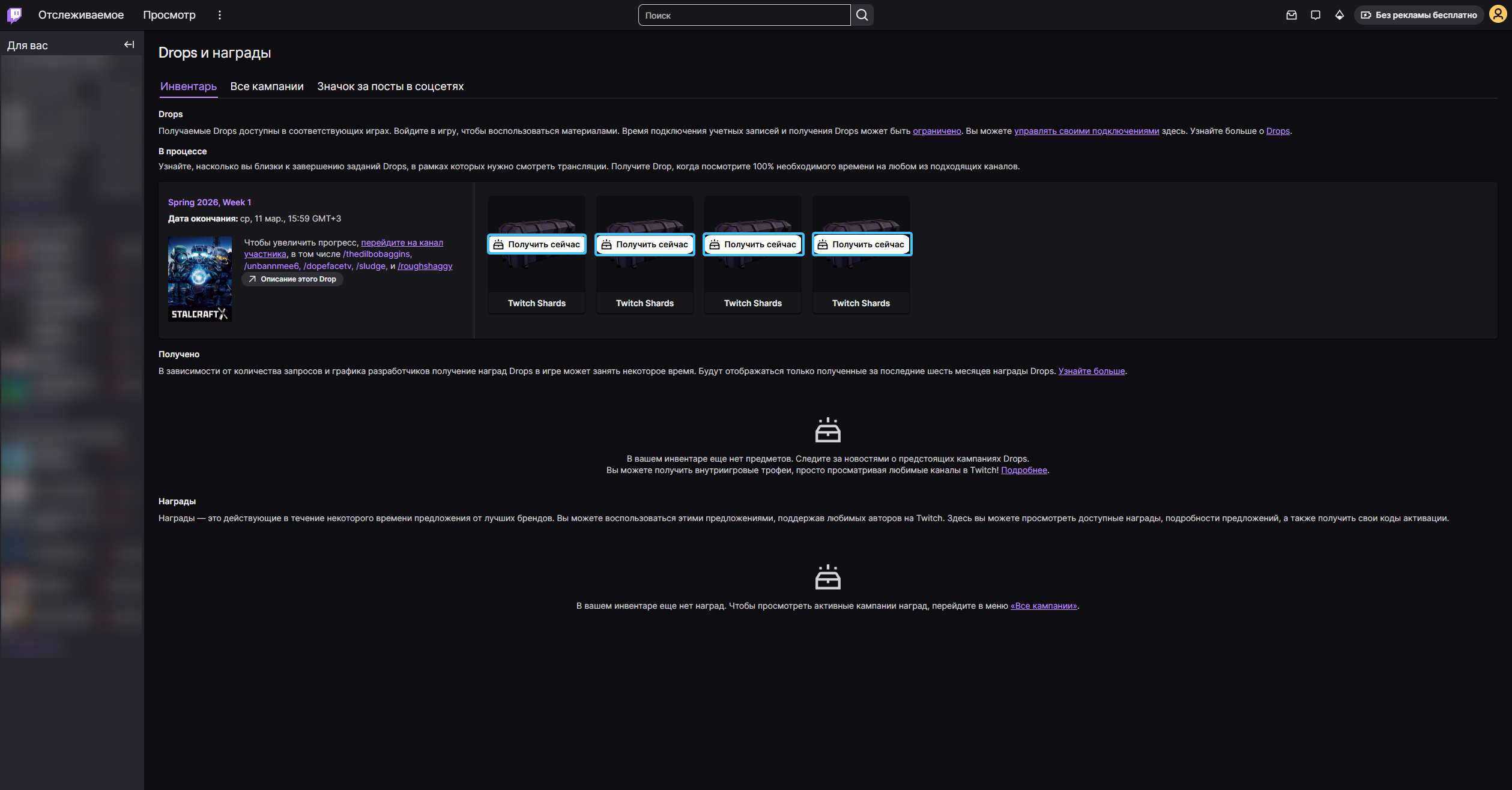1512x790 pixels.
Task: Click the search input field
Action: pos(743,15)
